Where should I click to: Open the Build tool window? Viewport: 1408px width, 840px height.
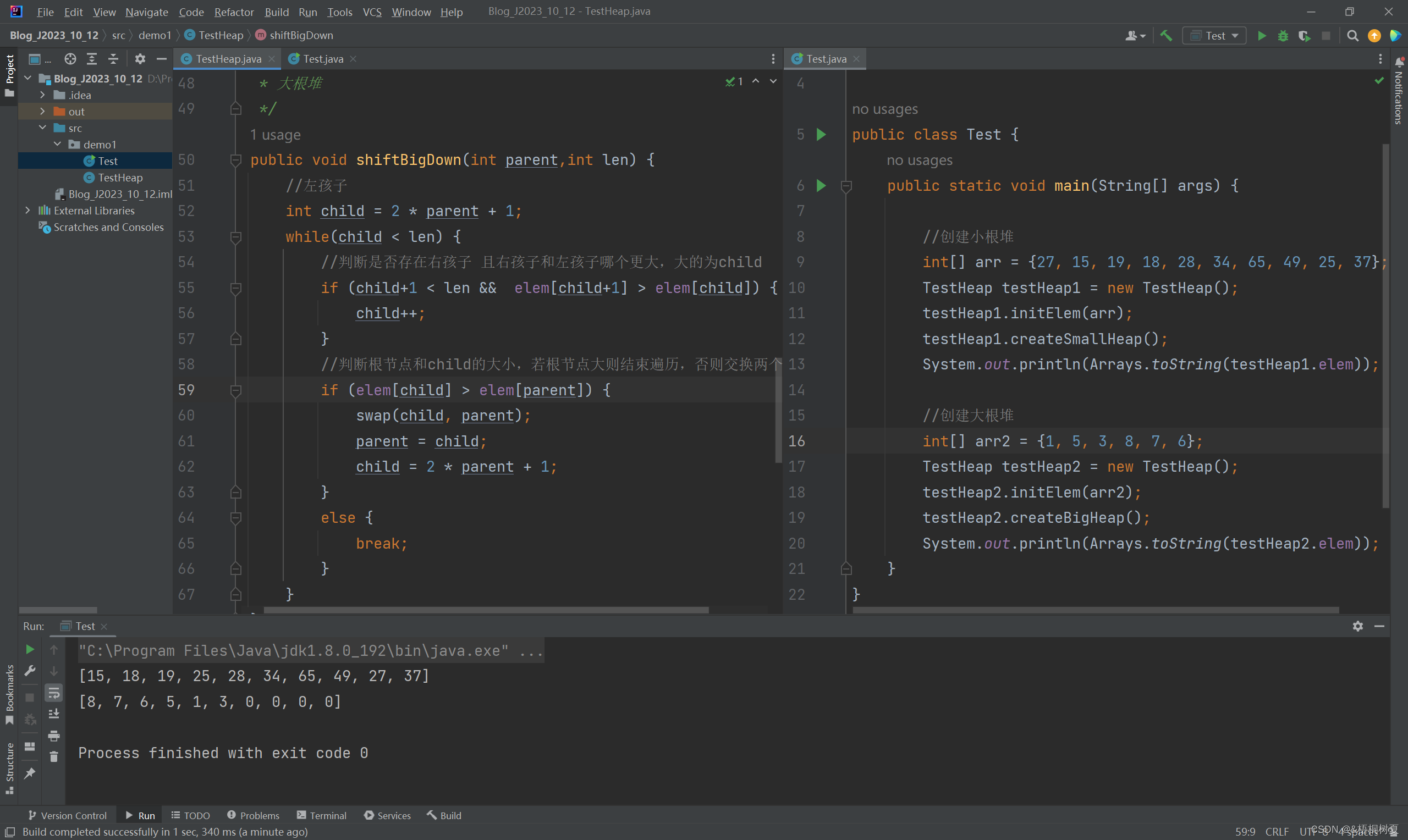pyautogui.click(x=444, y=815)
